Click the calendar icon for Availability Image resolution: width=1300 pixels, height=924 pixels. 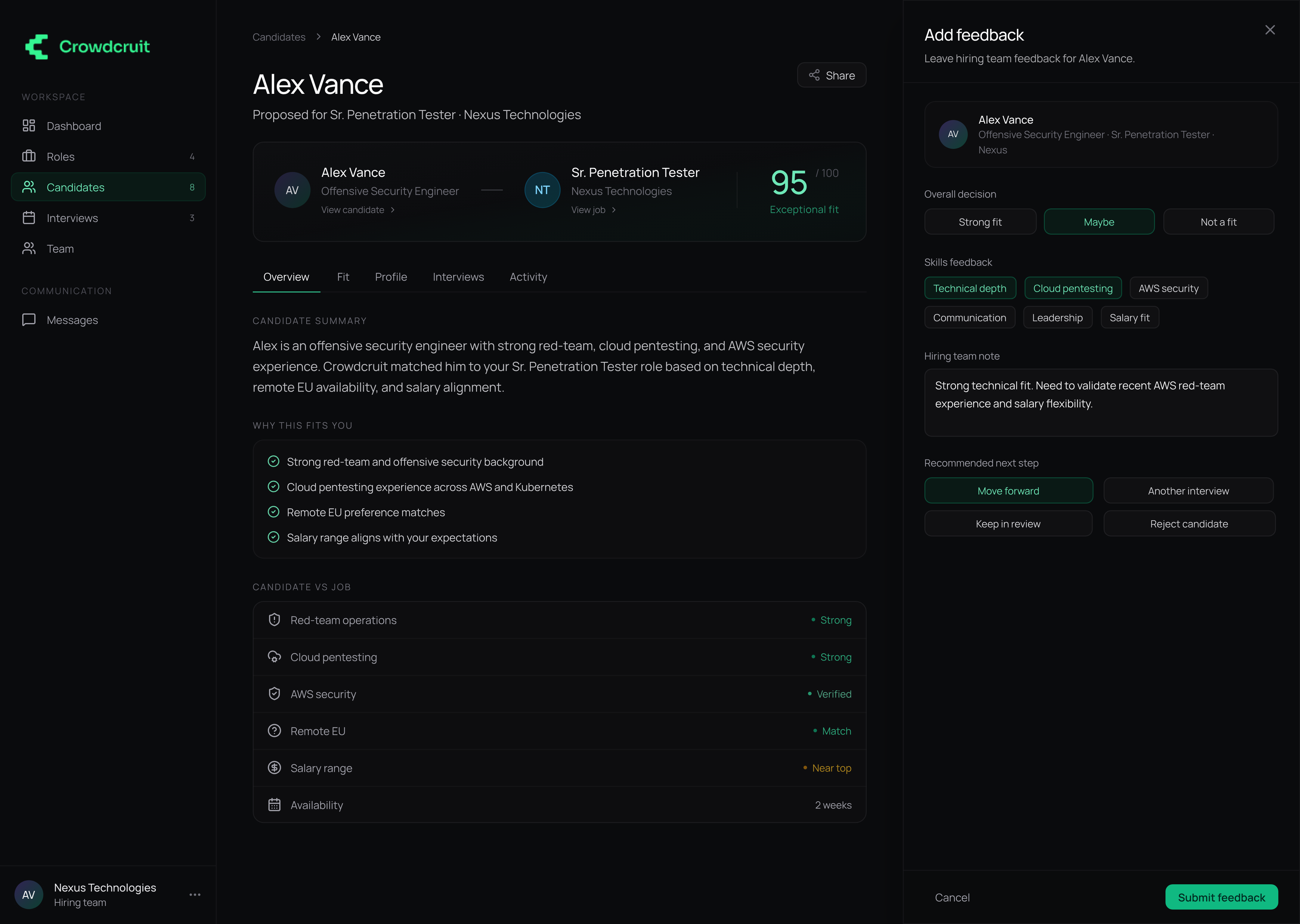coord(274,805)
